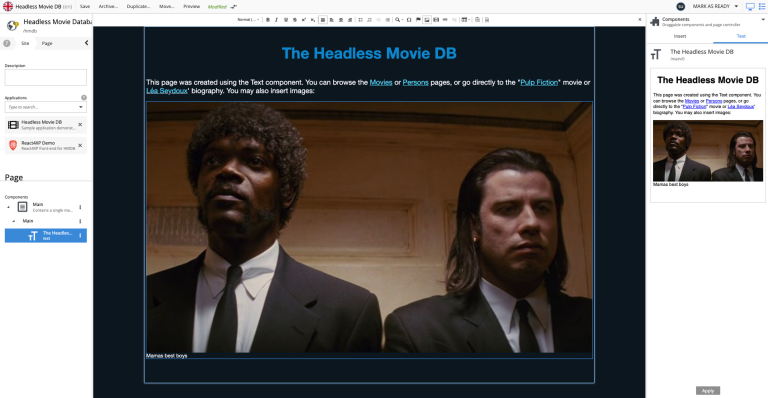Remove the Headless Movie DB application

(80, 125)
